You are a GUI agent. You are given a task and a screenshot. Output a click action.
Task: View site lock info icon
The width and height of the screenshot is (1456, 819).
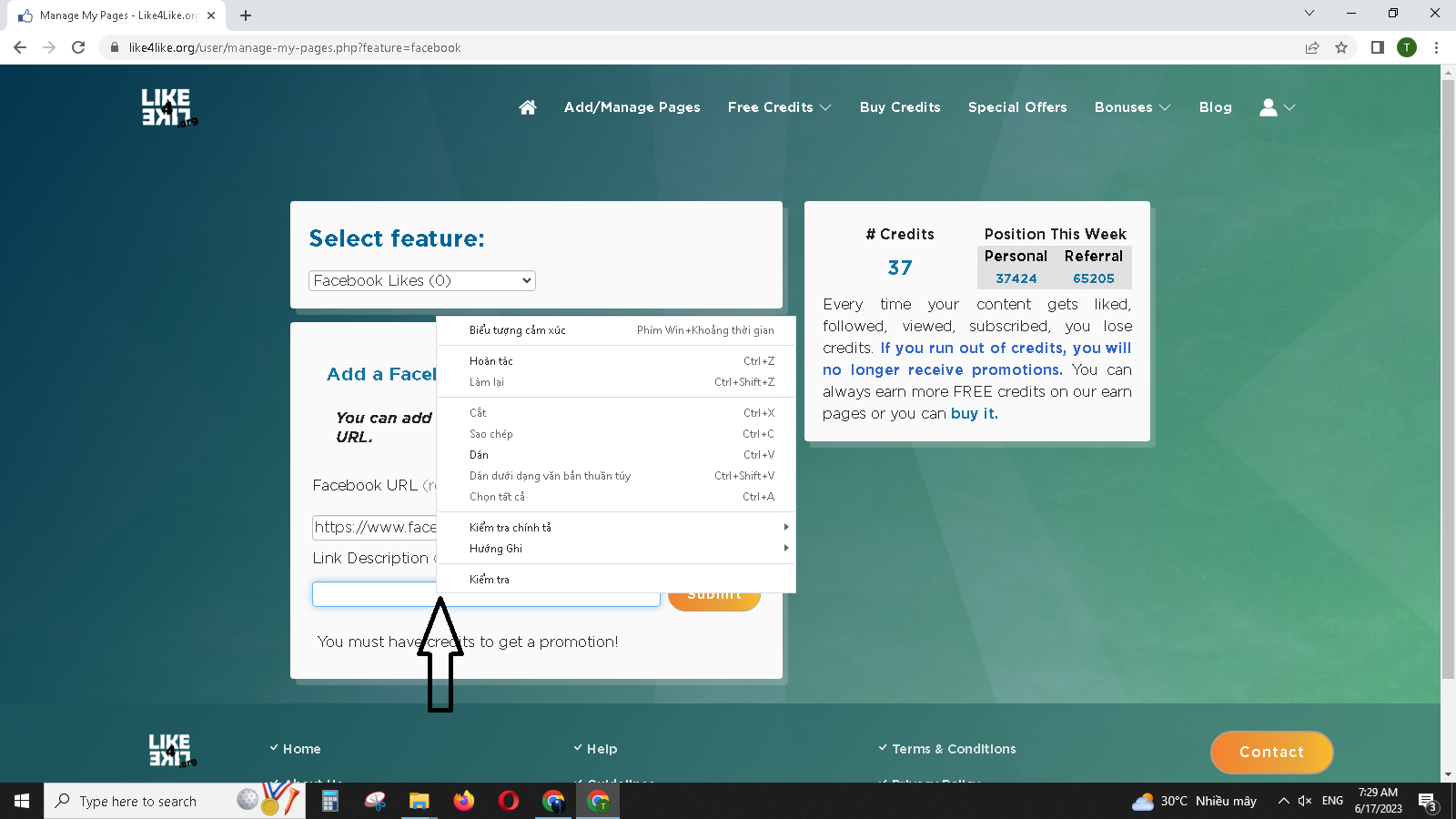point(114,47)
